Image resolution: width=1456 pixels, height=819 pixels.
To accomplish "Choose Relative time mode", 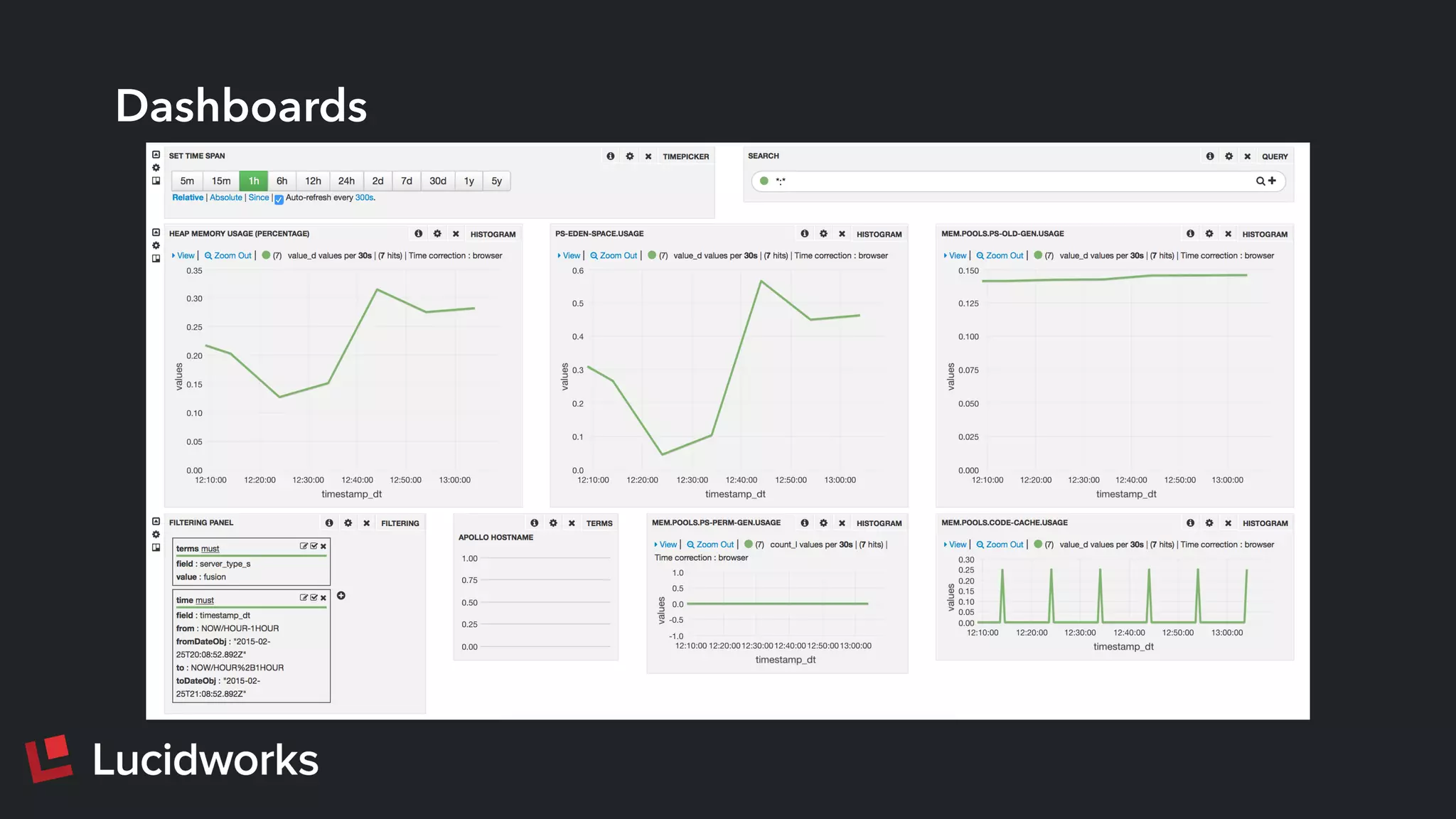I will (x=188, y=198).
